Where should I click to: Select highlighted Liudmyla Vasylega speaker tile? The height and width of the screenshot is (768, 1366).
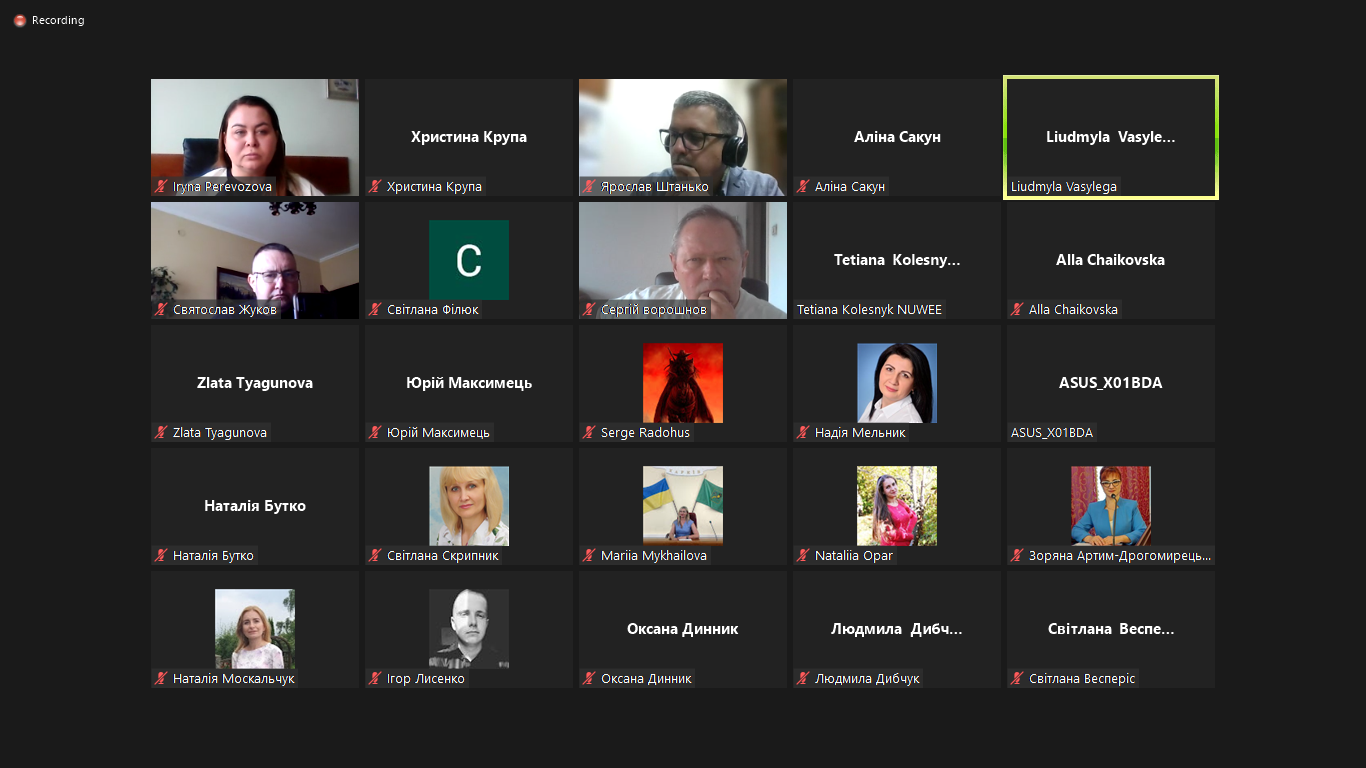point(1110,137)
